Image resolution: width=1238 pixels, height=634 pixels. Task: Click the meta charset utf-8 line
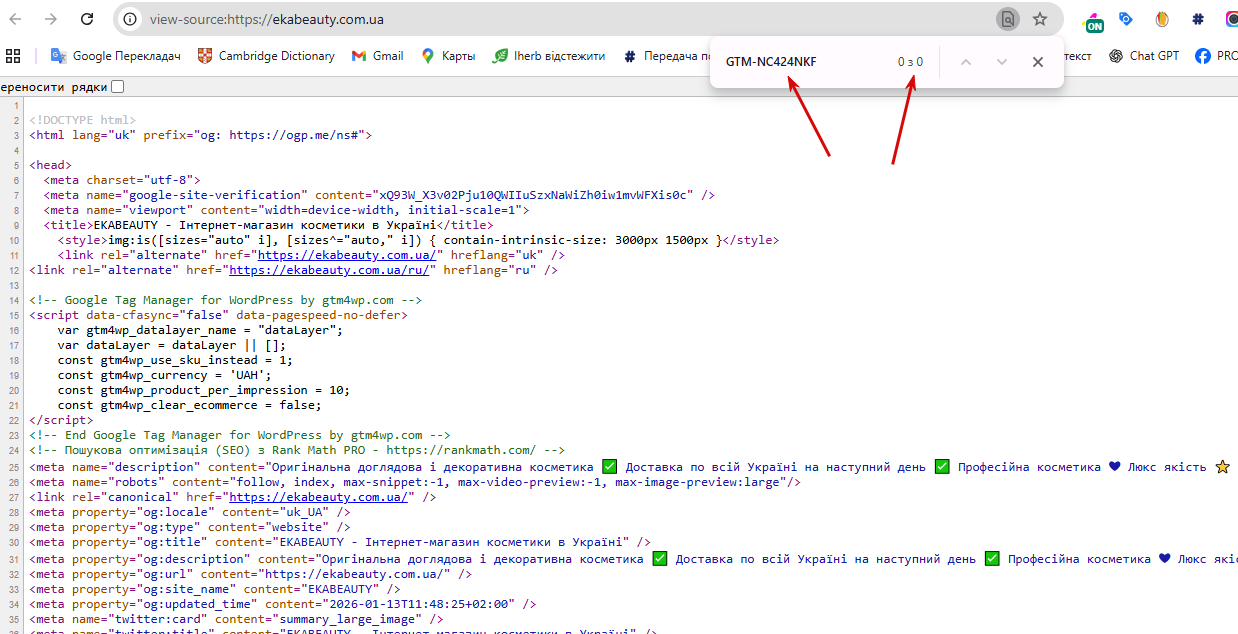pyautogui.click(x=122, y=180)
